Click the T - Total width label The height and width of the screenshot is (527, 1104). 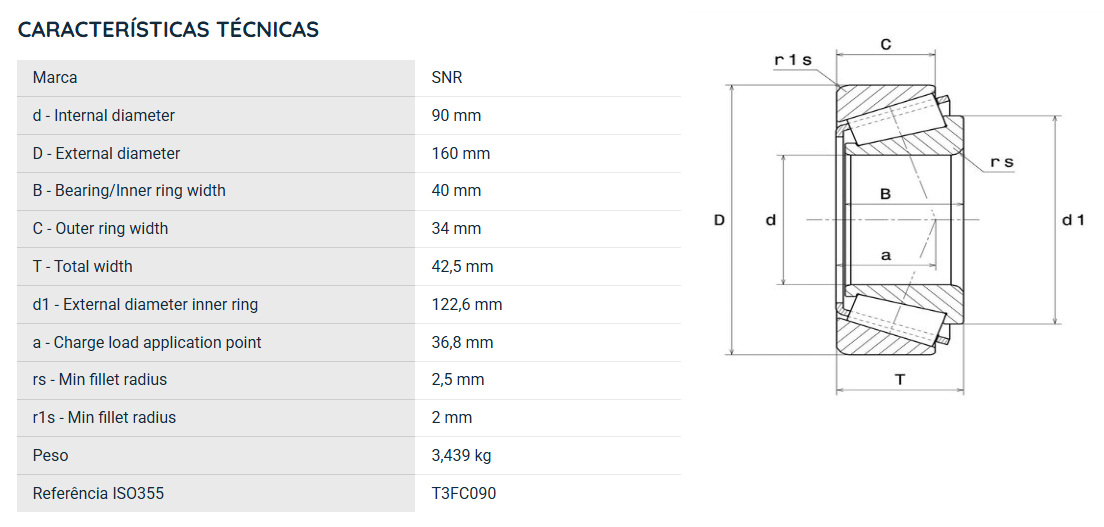[82, 266]
